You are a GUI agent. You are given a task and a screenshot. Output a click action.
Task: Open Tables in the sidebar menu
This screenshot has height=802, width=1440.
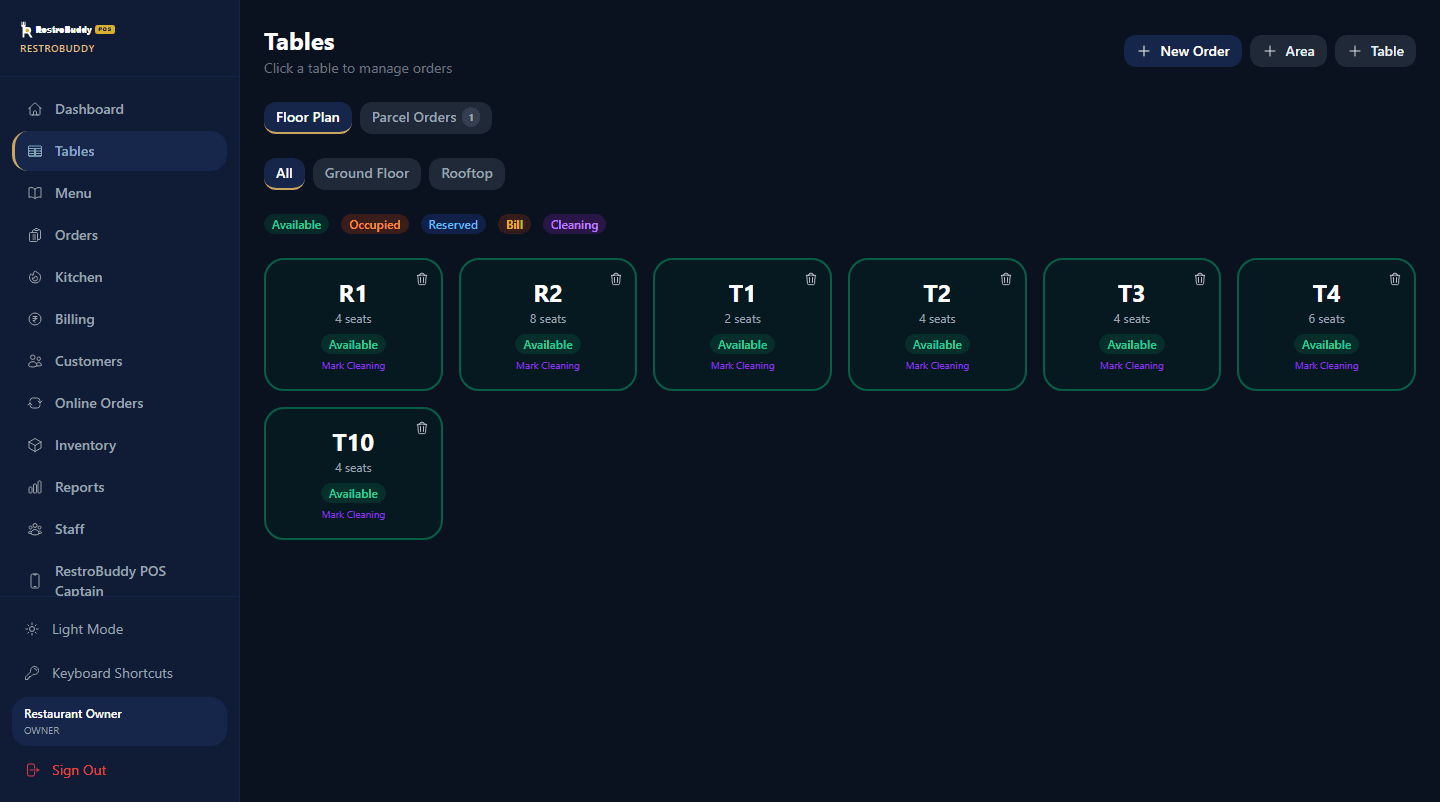click(x=119, y=151)
